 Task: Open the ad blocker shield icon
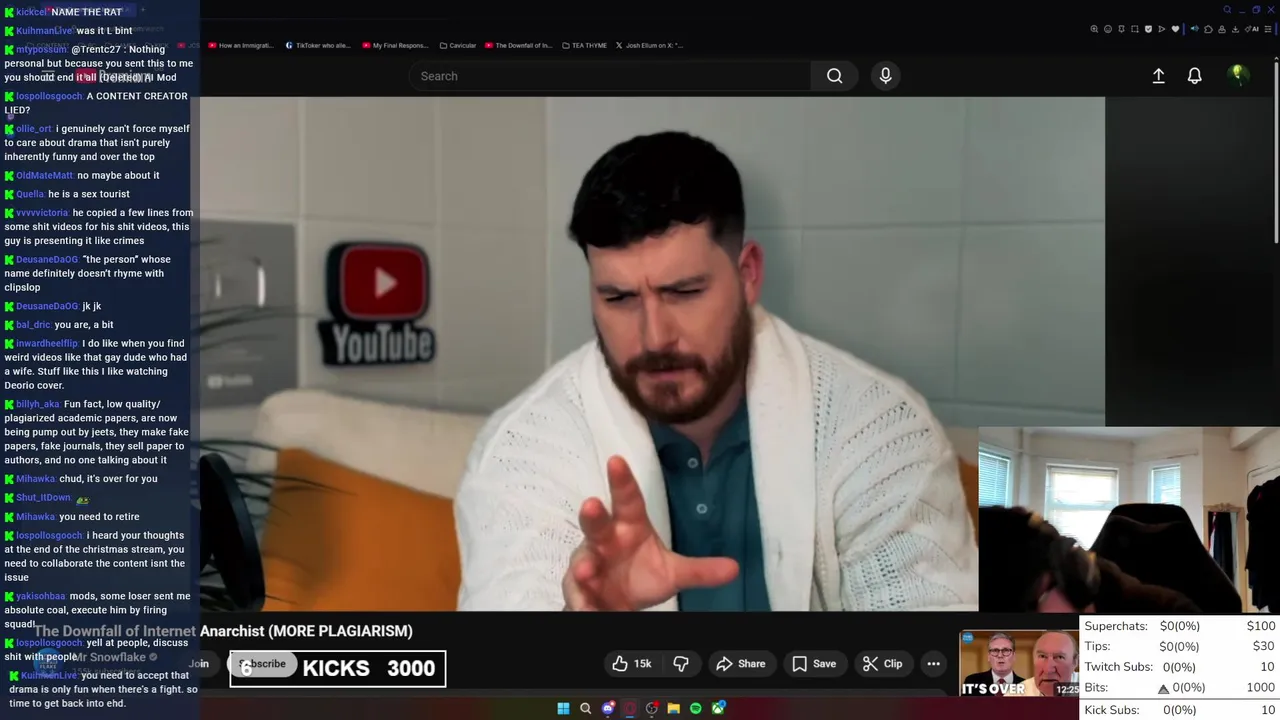(x=1148, y=29)
